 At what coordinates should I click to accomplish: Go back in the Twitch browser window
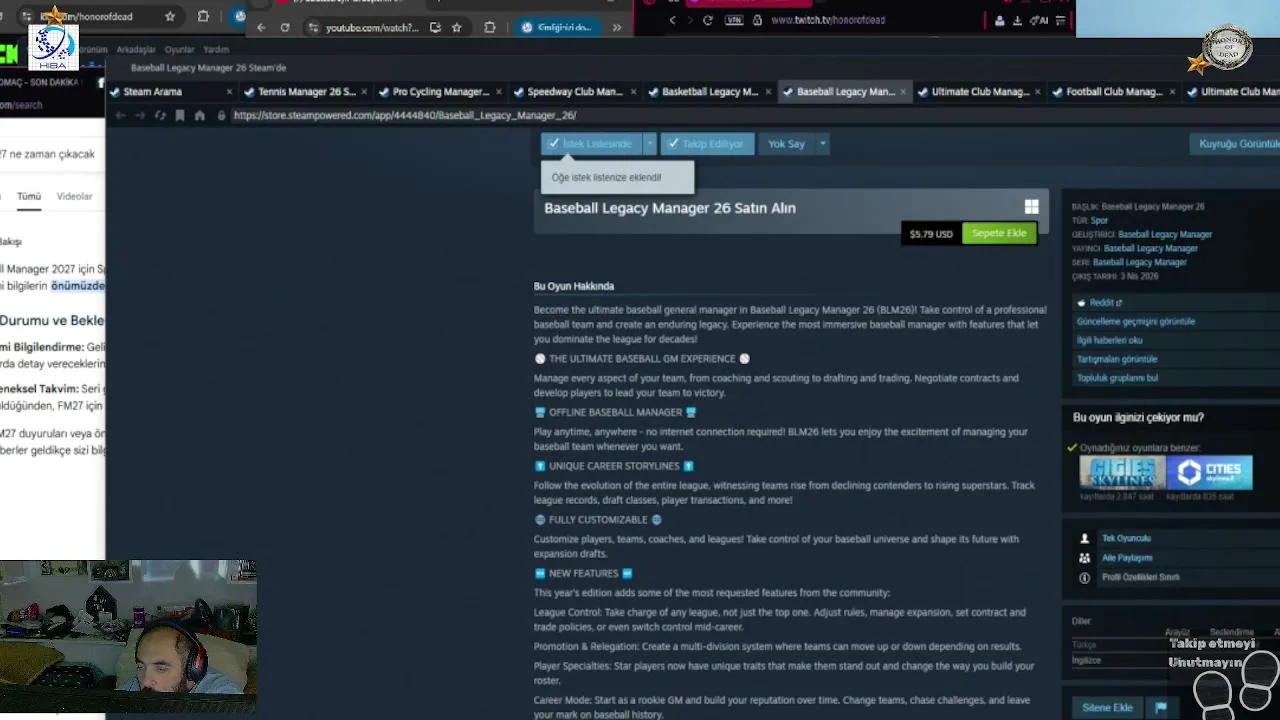[x=672, y=20]
